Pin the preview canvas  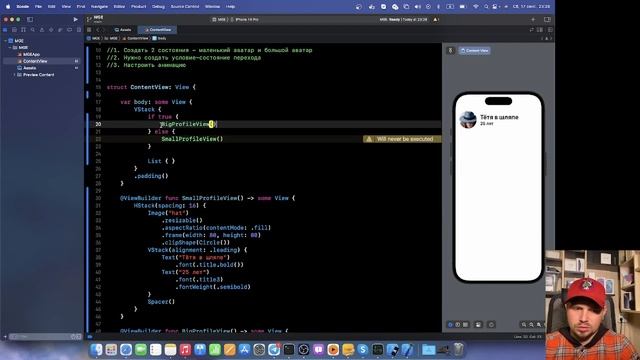[451, 51]
